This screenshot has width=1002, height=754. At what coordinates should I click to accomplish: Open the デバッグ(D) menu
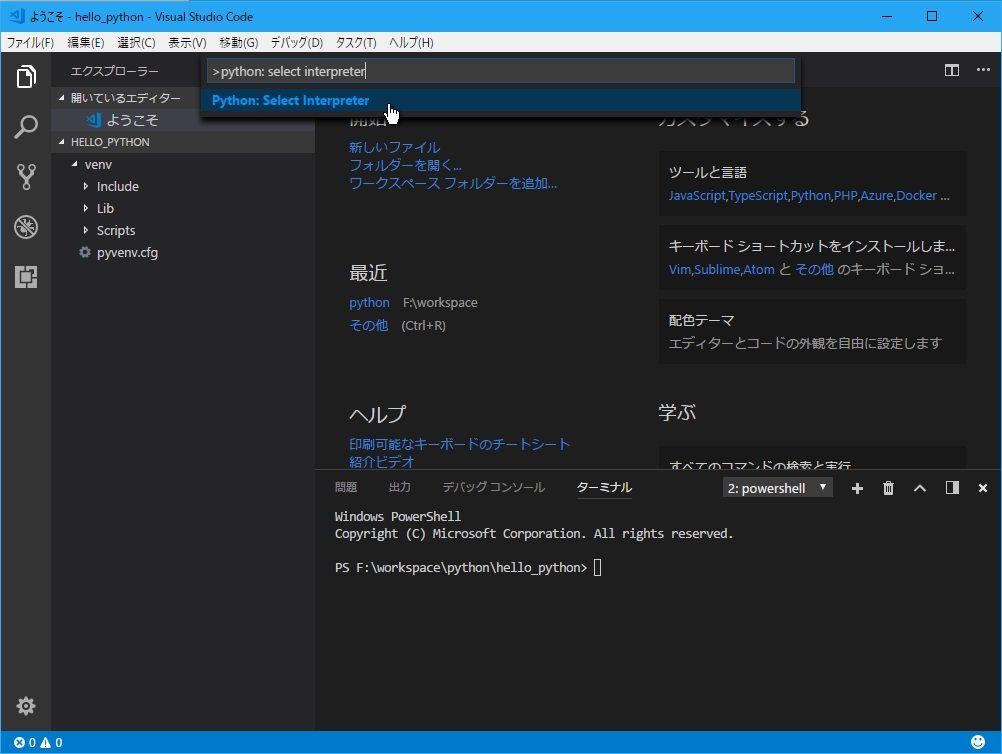(x=297, y=43)
